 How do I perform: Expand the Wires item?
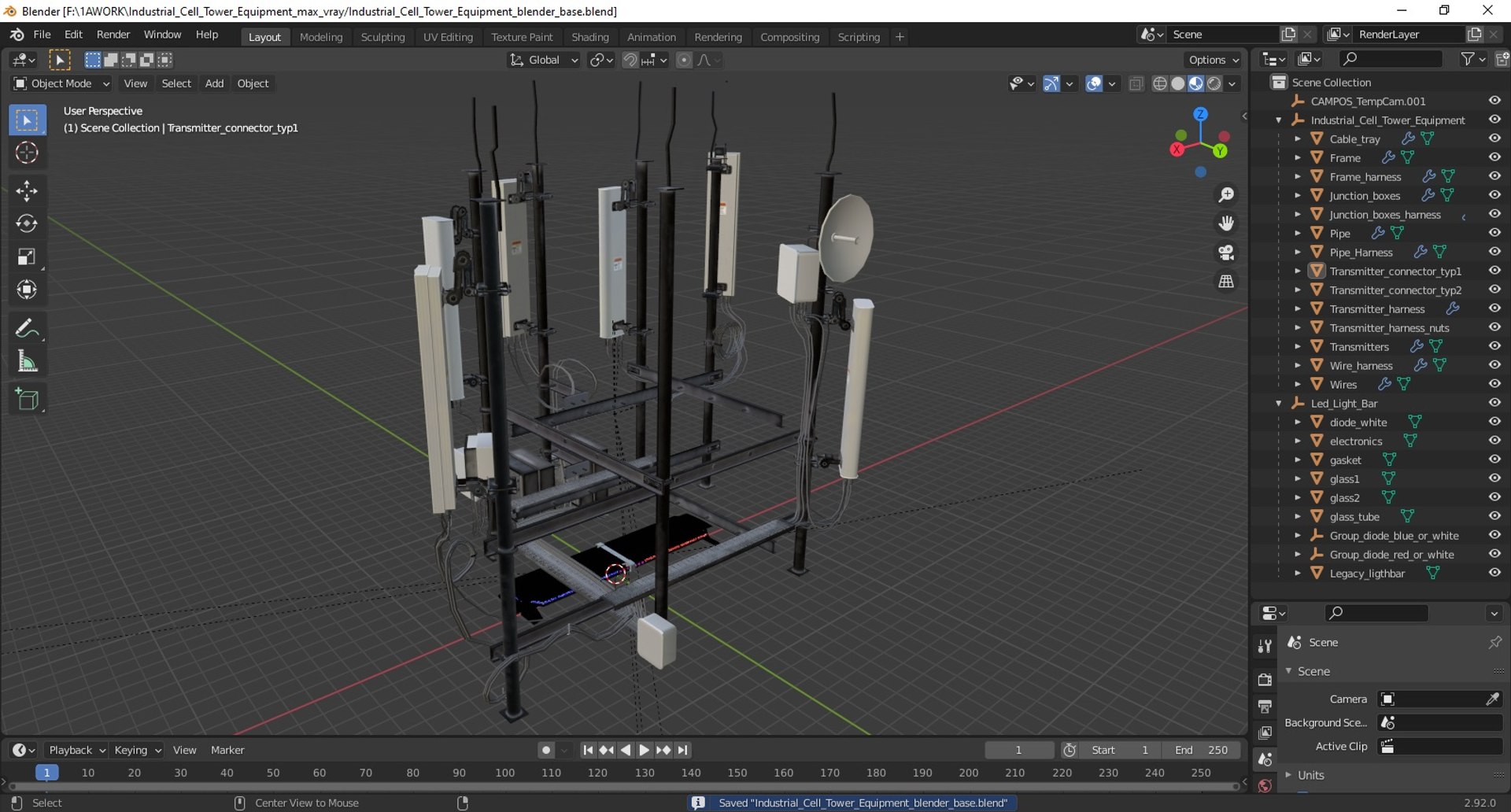pyautogui.click(x=1298, y=385)
